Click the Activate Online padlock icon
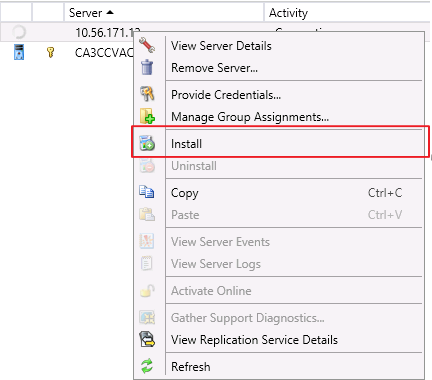 click(x=147, y=290)
